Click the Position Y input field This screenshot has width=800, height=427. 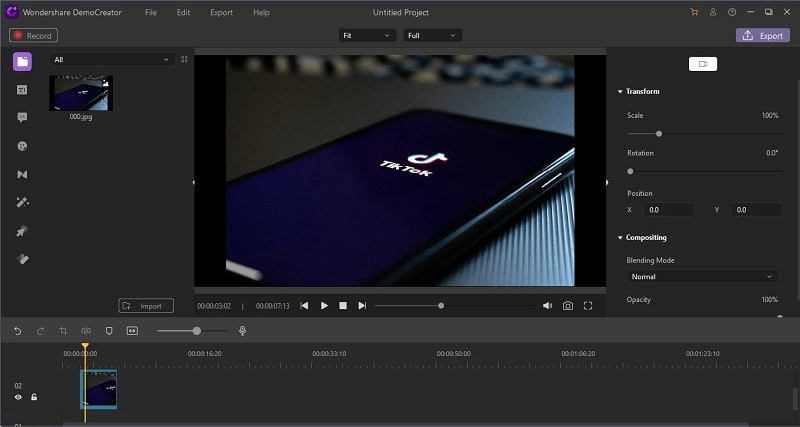pyautogui.click(x=756, y=210)
